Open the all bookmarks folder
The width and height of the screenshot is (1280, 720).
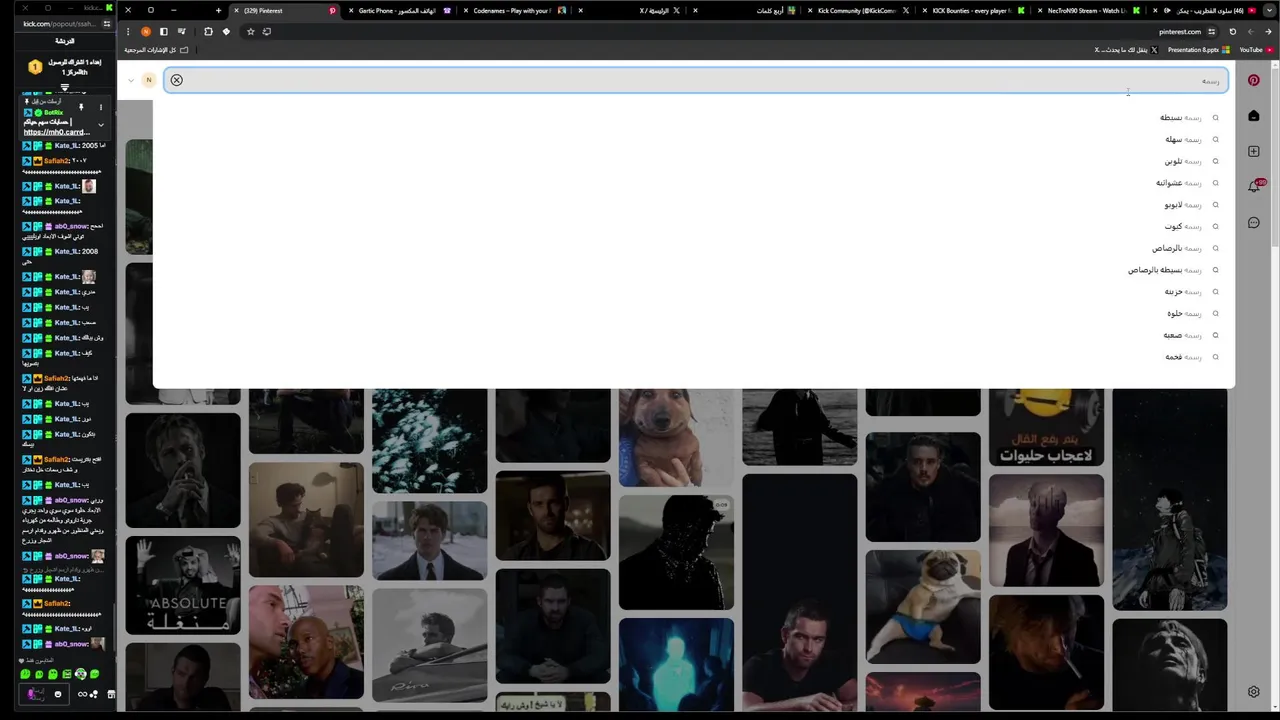(156, 50)
